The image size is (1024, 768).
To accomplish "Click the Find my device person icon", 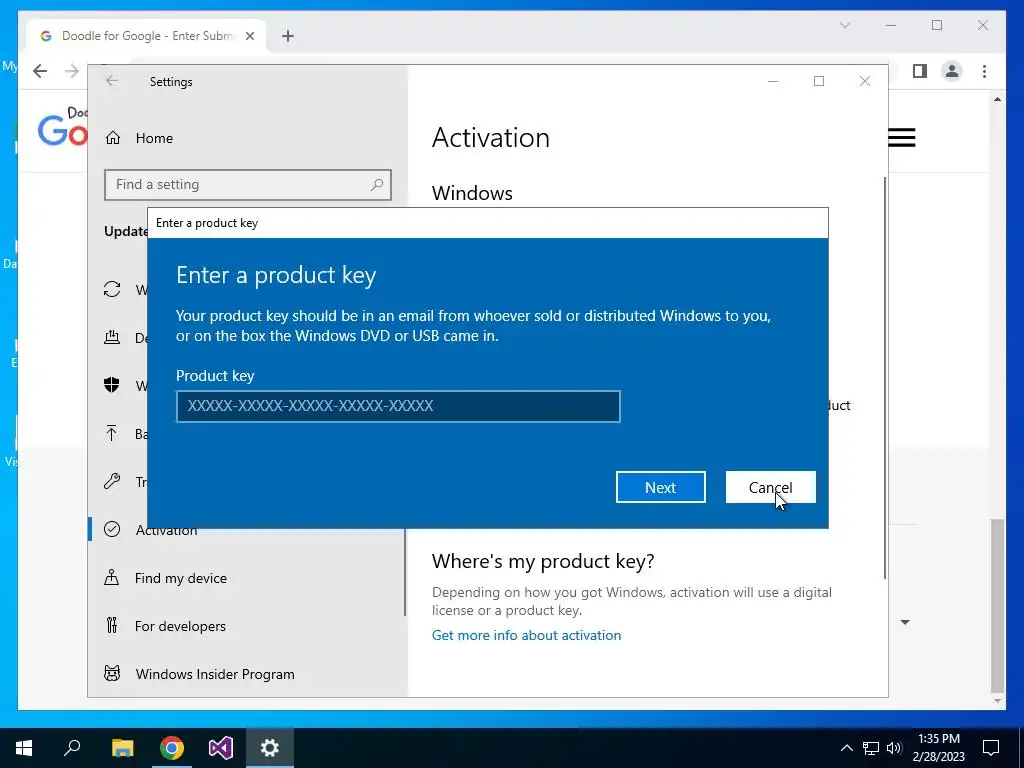I will [x=112, y=577].
